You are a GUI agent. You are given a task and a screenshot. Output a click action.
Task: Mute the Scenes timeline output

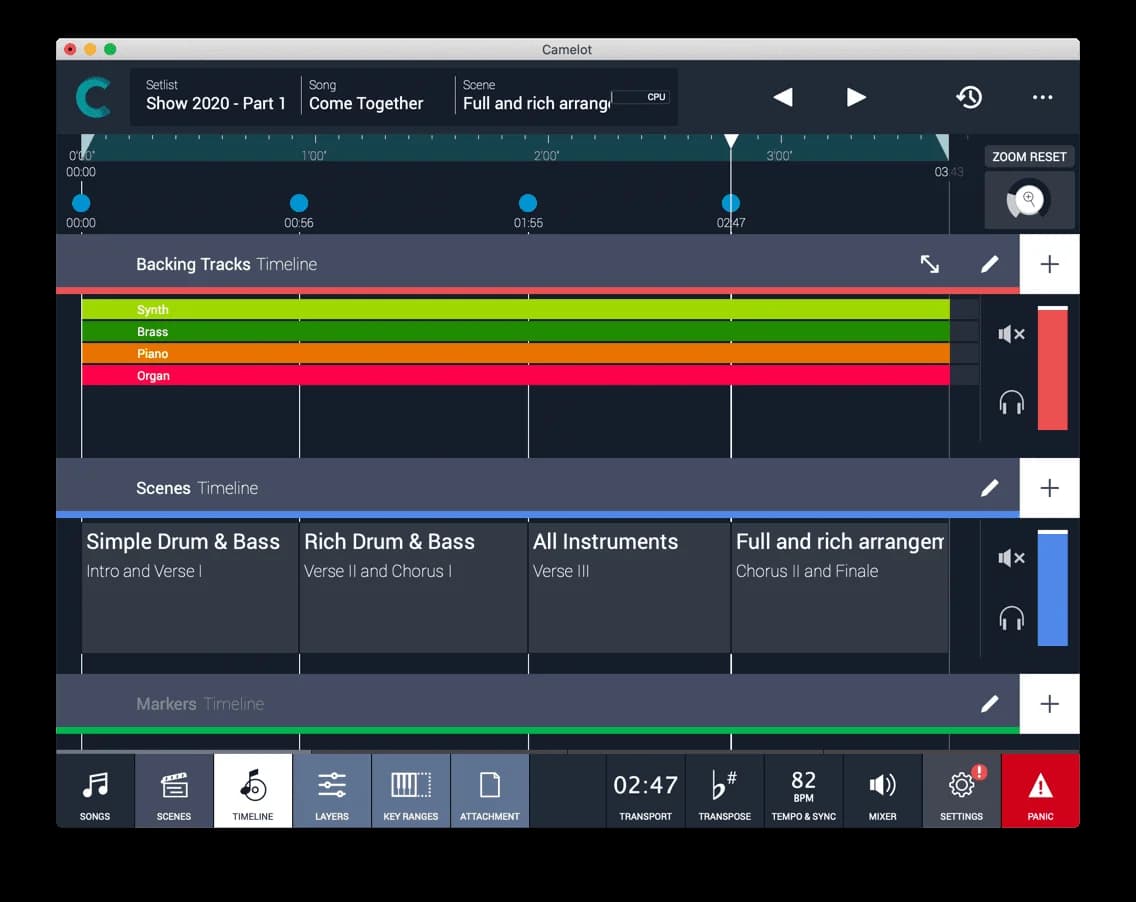1011,558
